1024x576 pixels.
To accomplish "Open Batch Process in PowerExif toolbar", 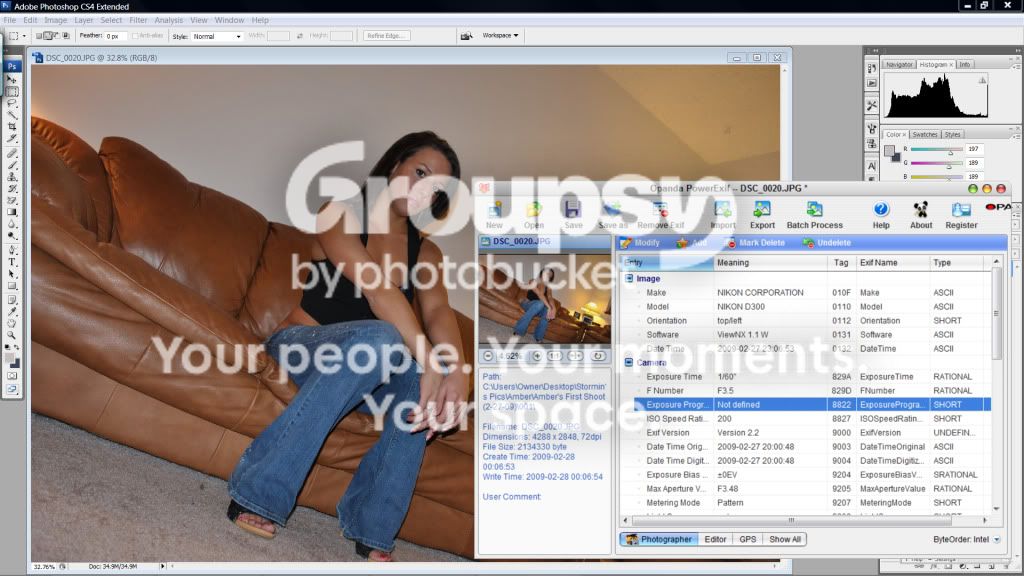I will [814, 215].
